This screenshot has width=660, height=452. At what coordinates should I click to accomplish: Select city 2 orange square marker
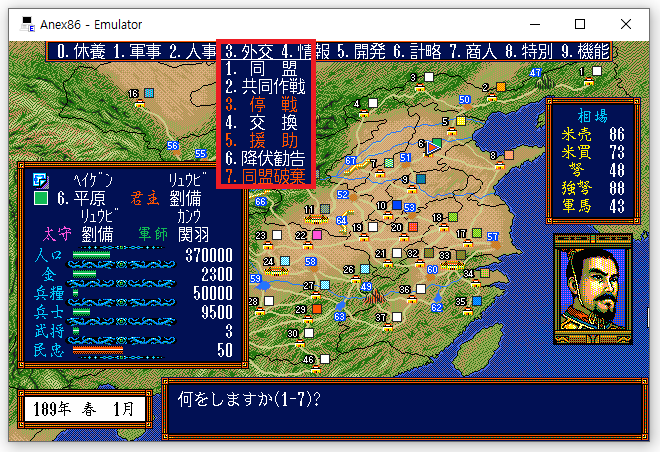click(500, 87)
